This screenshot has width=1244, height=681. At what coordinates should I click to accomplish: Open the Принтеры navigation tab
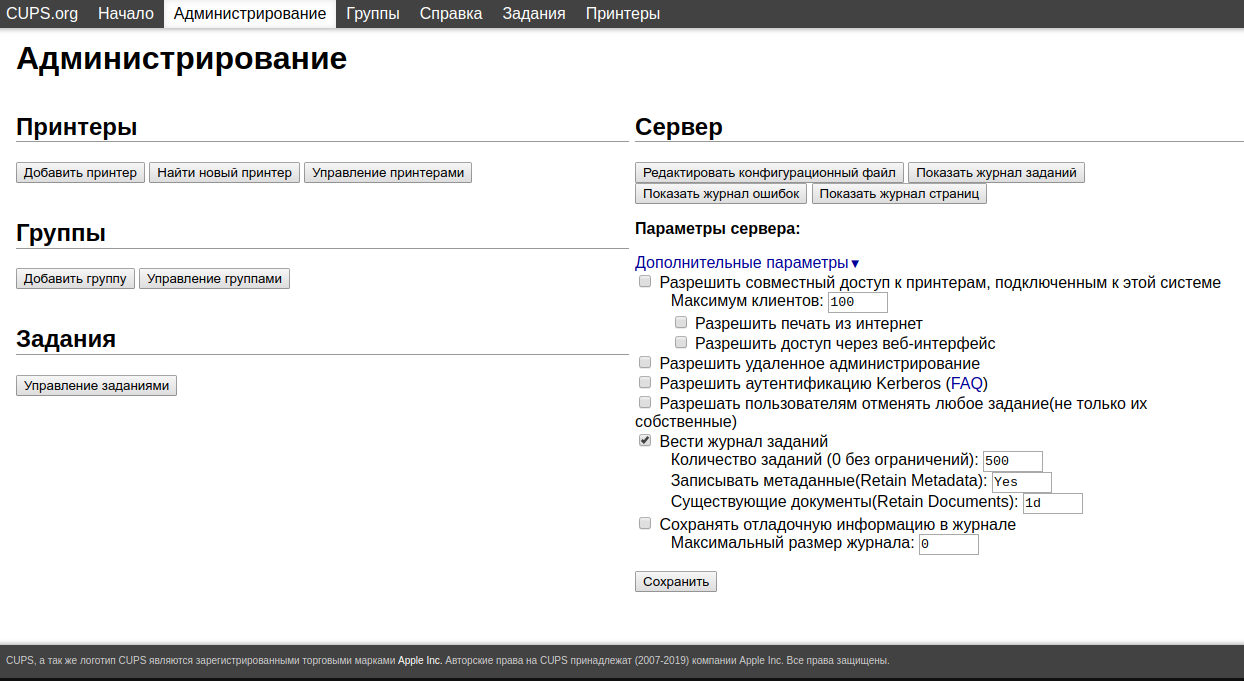(623, 13)
